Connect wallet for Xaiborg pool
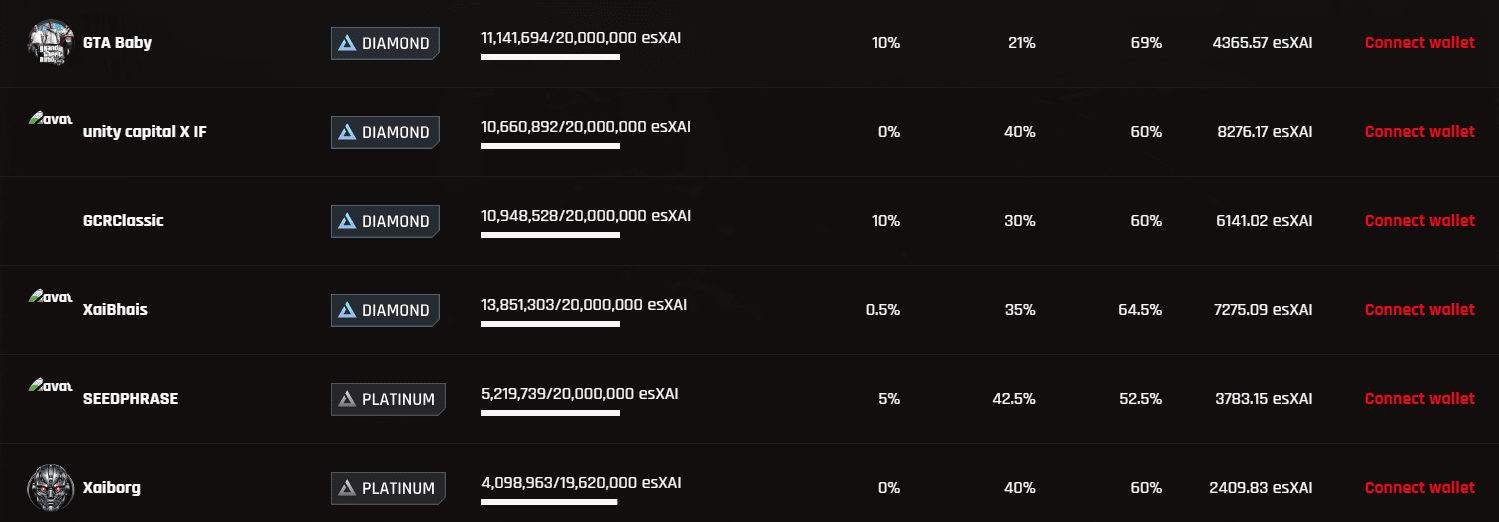1499x522 pixels. [x=1419, y=488]
